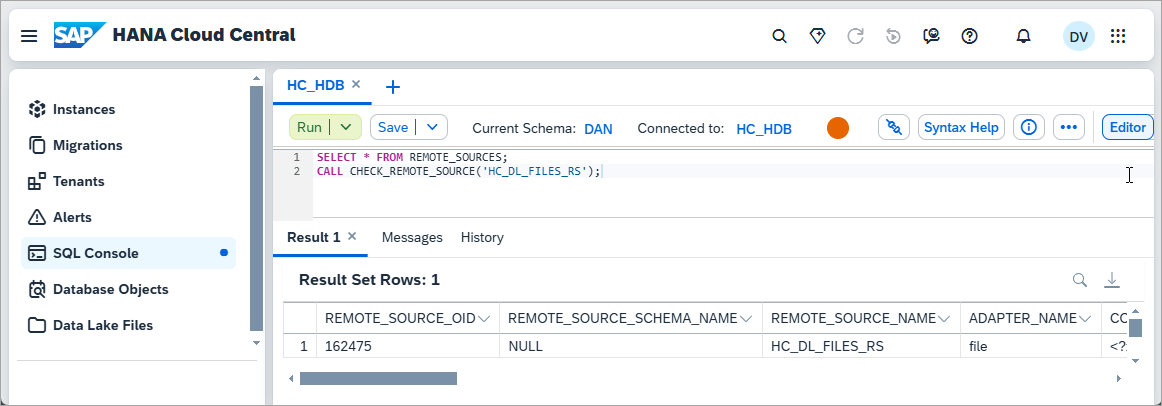Switch to the History tab
Screen dimensions: 1162x406
[482, 237]
